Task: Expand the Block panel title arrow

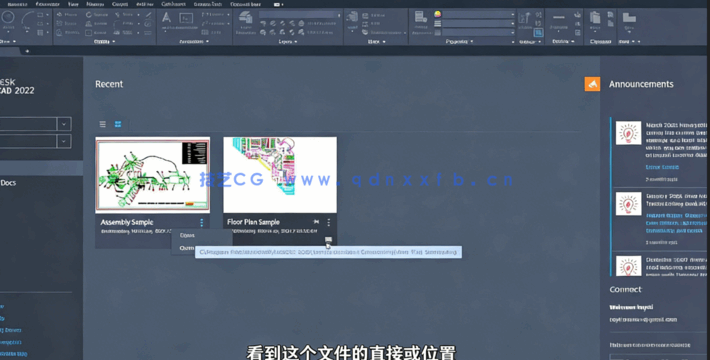Action: pyautogui.click(x=384, y=42)
